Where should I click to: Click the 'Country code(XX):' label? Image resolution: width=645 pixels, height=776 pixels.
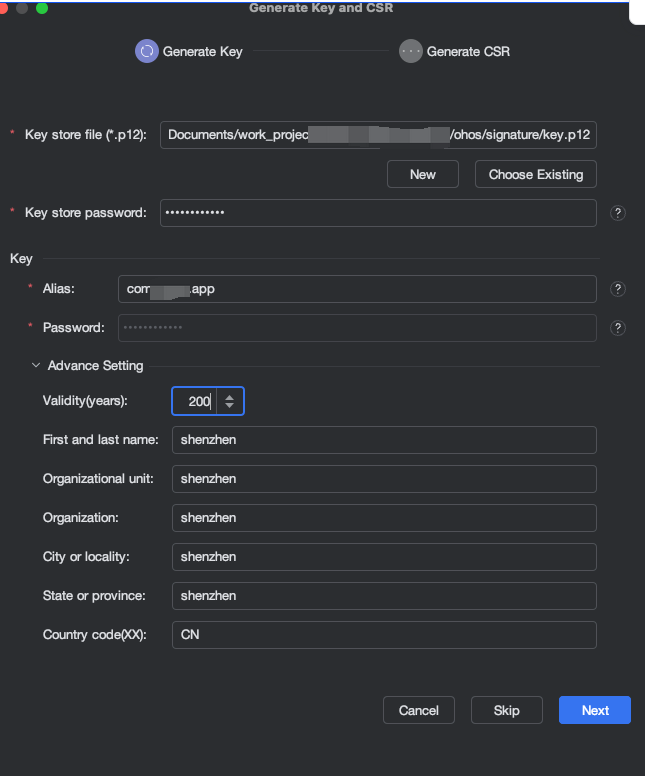95,635
